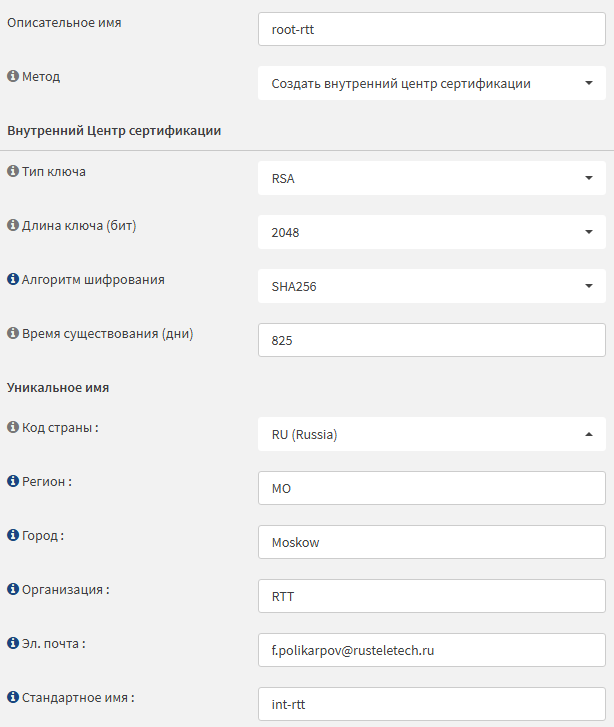
Task: Open the Метод dropdown list
Action: (x=432, y=83)
